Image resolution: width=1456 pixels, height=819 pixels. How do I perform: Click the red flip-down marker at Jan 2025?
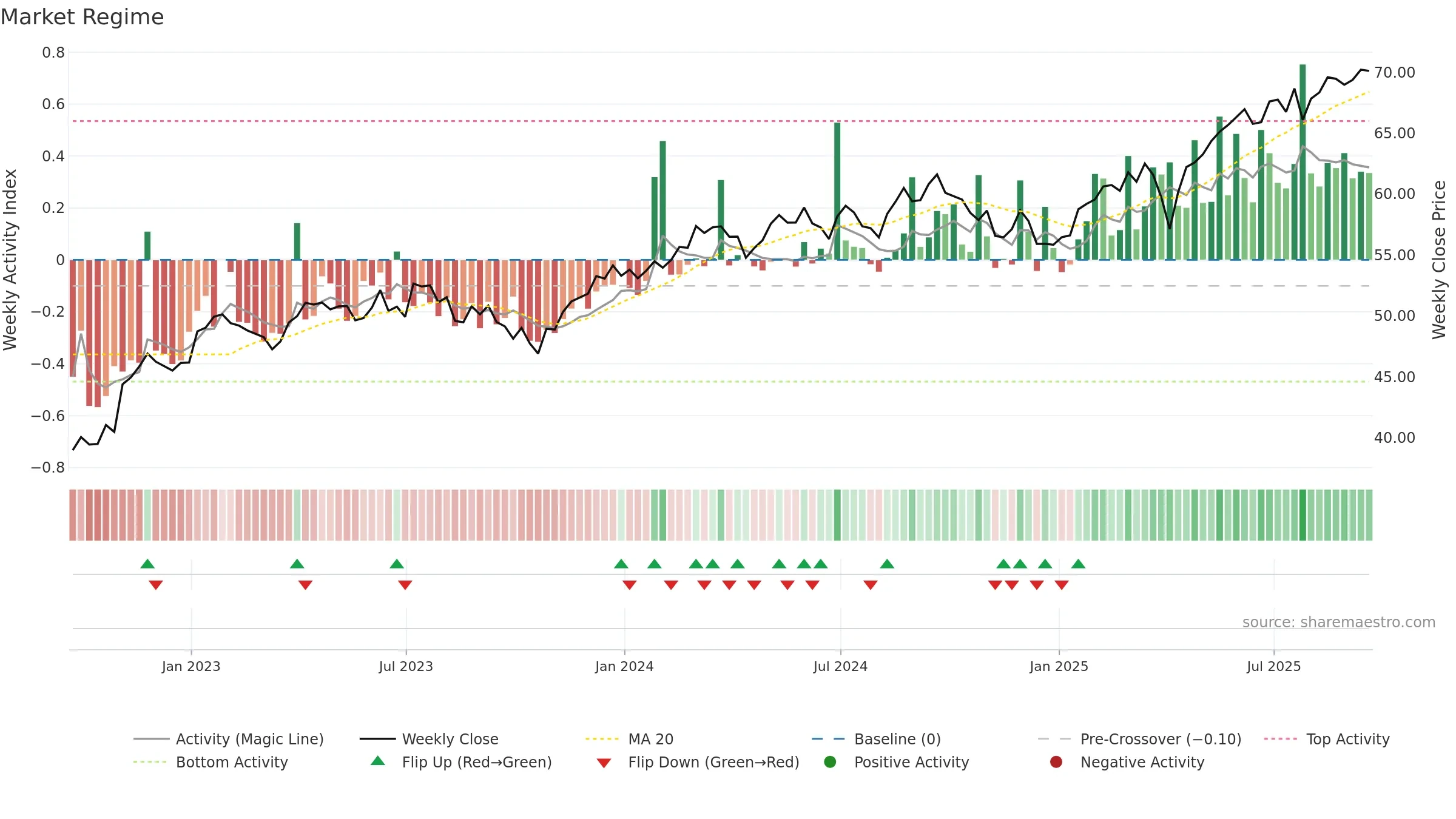[1062, 585]
